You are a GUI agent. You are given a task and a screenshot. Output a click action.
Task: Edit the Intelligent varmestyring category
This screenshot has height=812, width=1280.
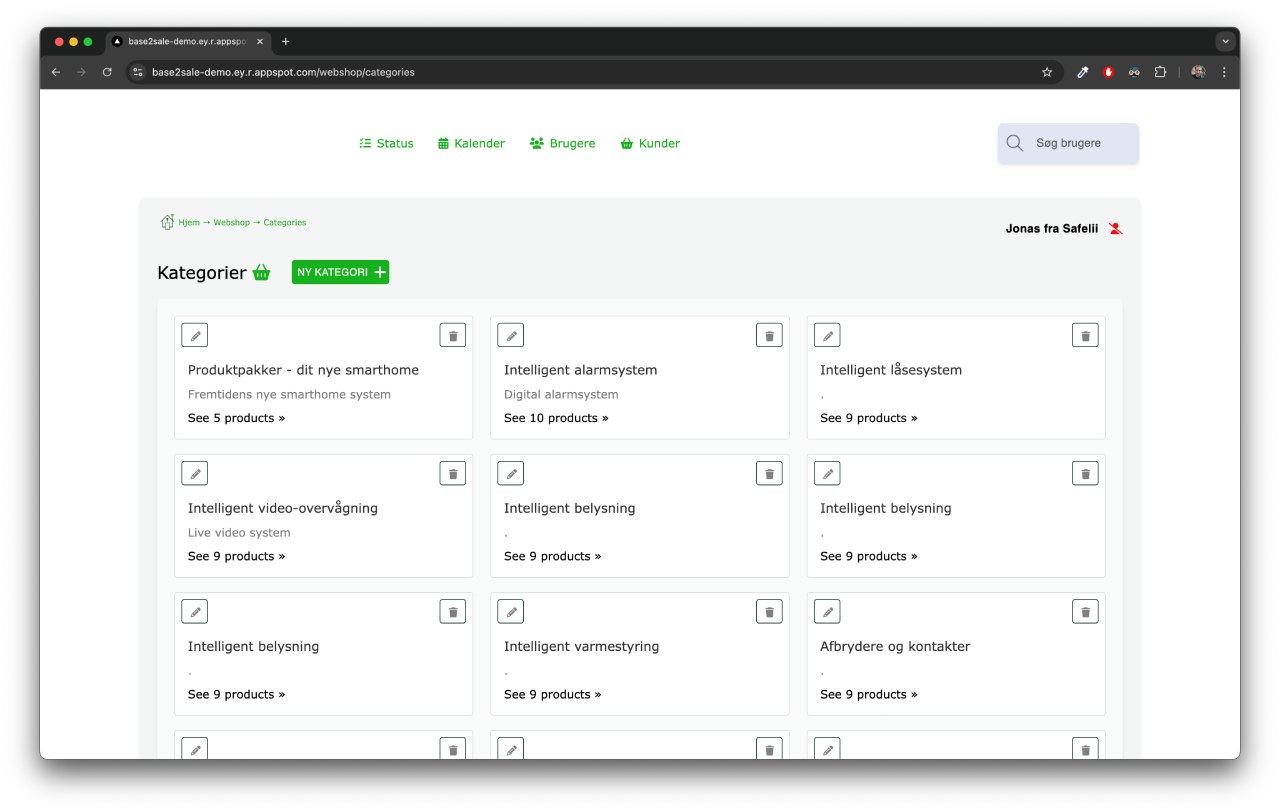tap(511, 612)
